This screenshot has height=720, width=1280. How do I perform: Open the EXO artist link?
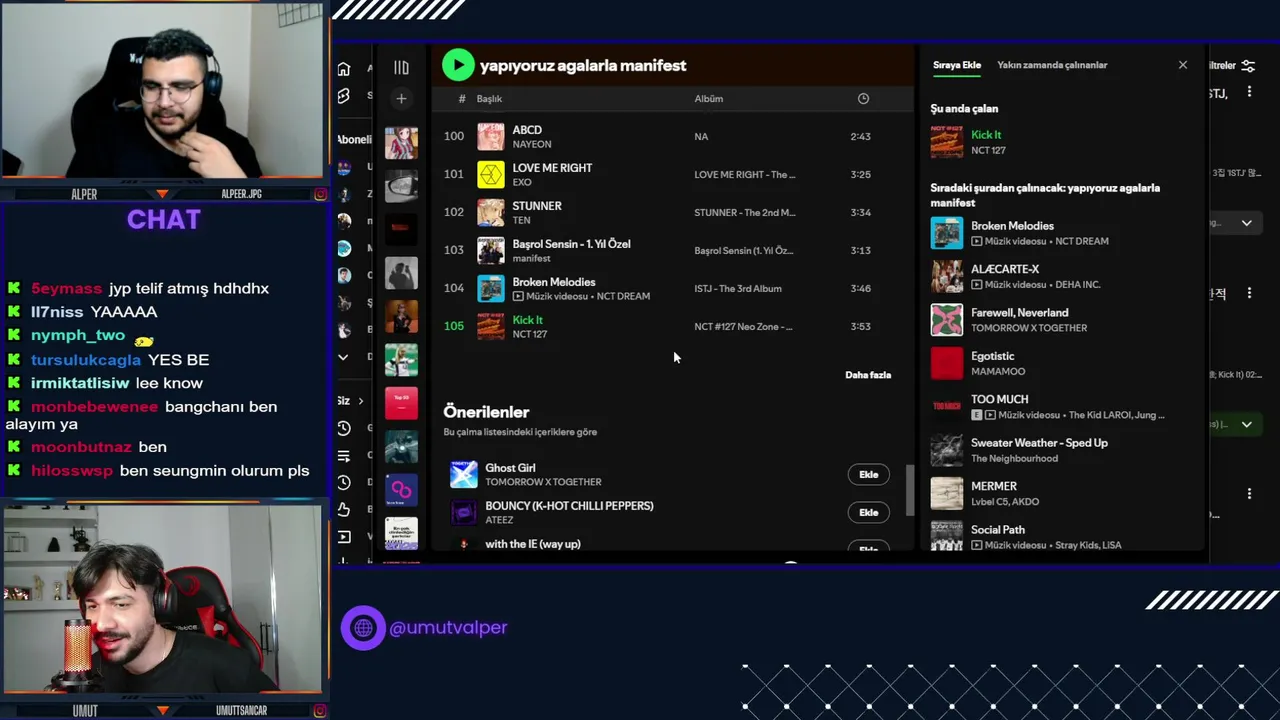tap(522, 182)
